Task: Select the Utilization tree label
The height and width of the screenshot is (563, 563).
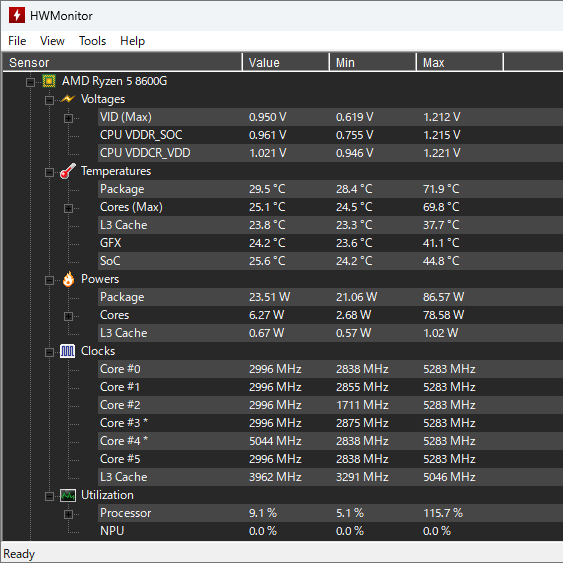Action: (107, 495)
